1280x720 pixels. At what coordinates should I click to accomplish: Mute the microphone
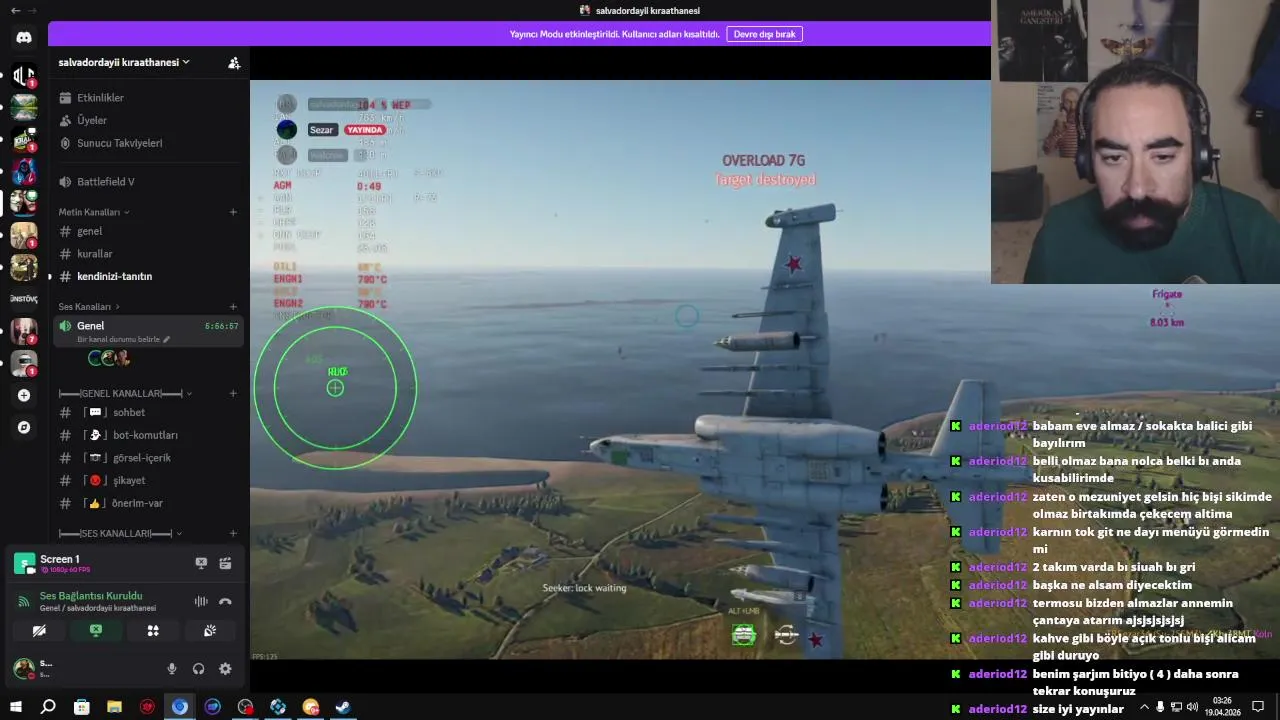pos(172,669)
